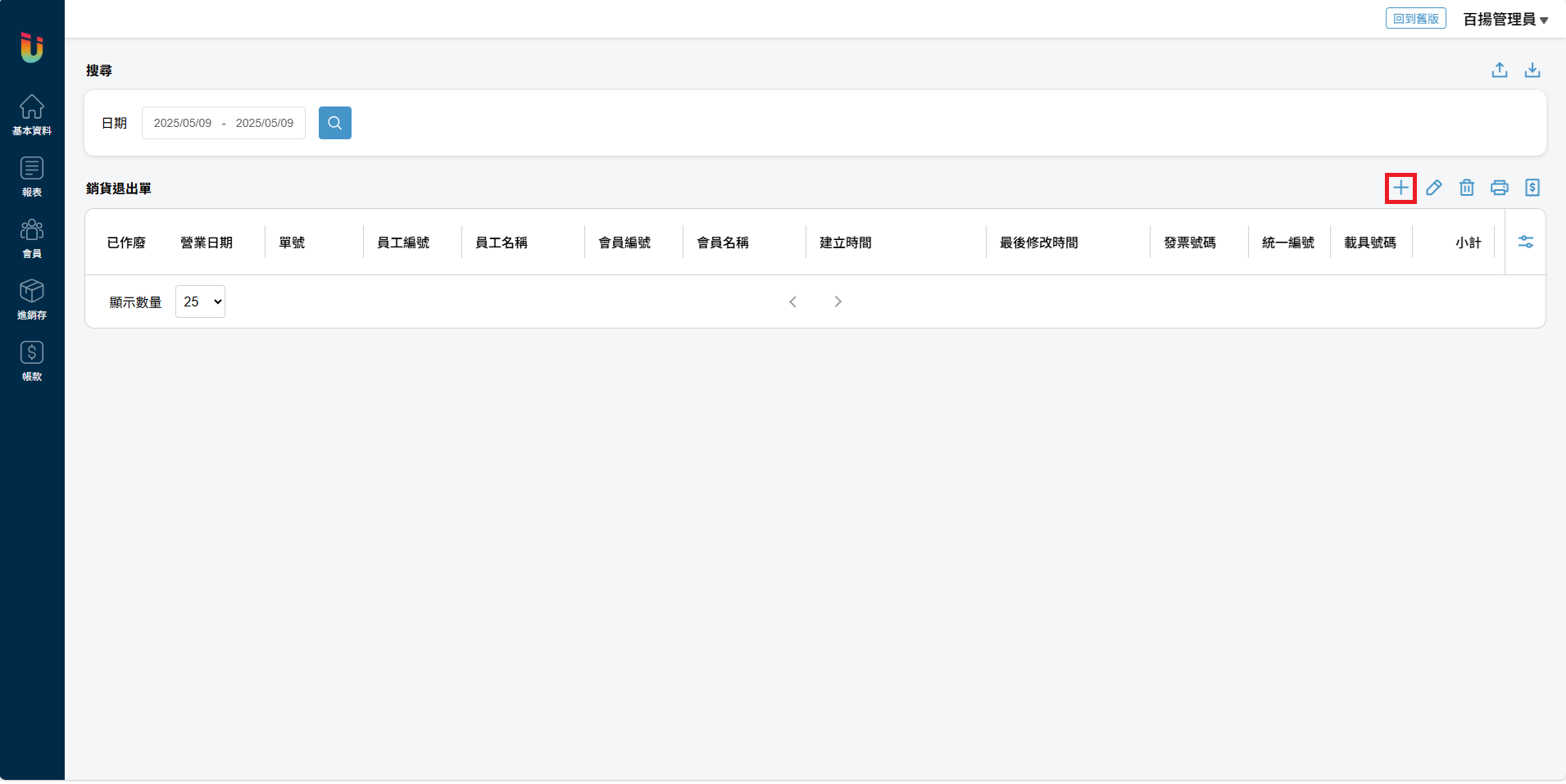Click the printer icon

click(x=1499, y=188)
